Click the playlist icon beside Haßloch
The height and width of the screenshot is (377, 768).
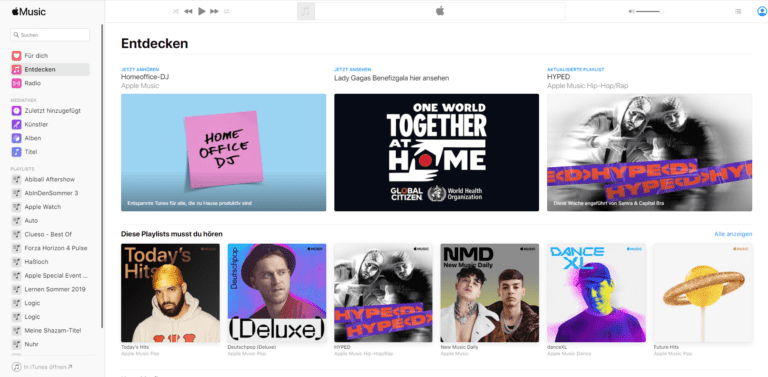coord(17,261)
